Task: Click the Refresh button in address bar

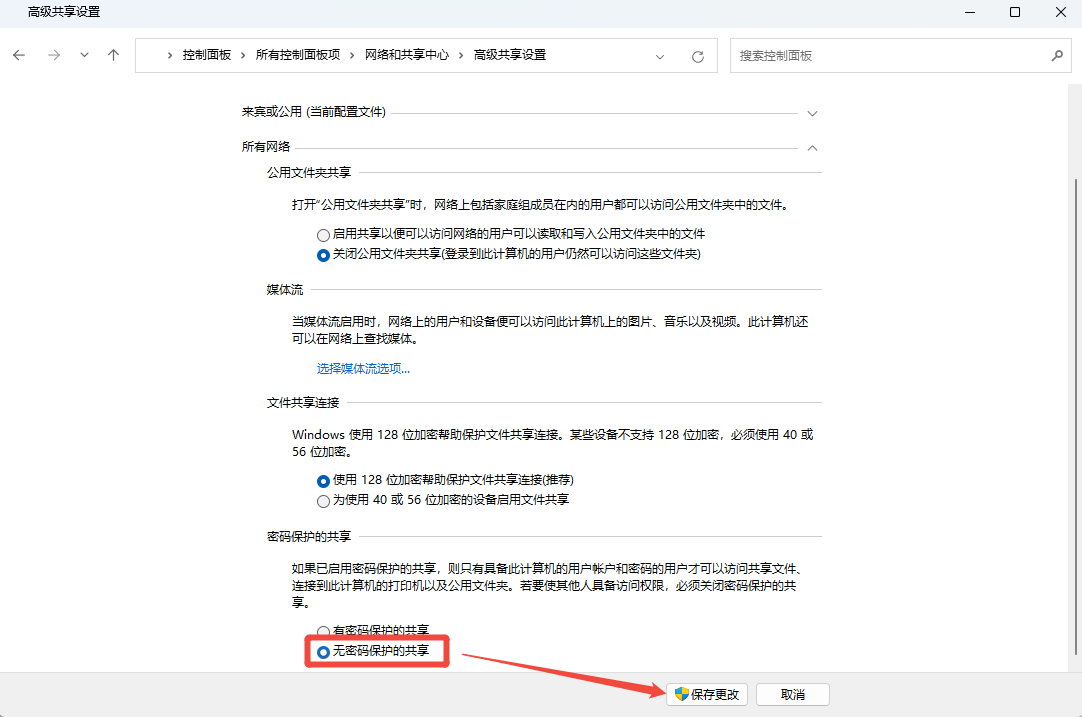Action: (x=698, y=57)
